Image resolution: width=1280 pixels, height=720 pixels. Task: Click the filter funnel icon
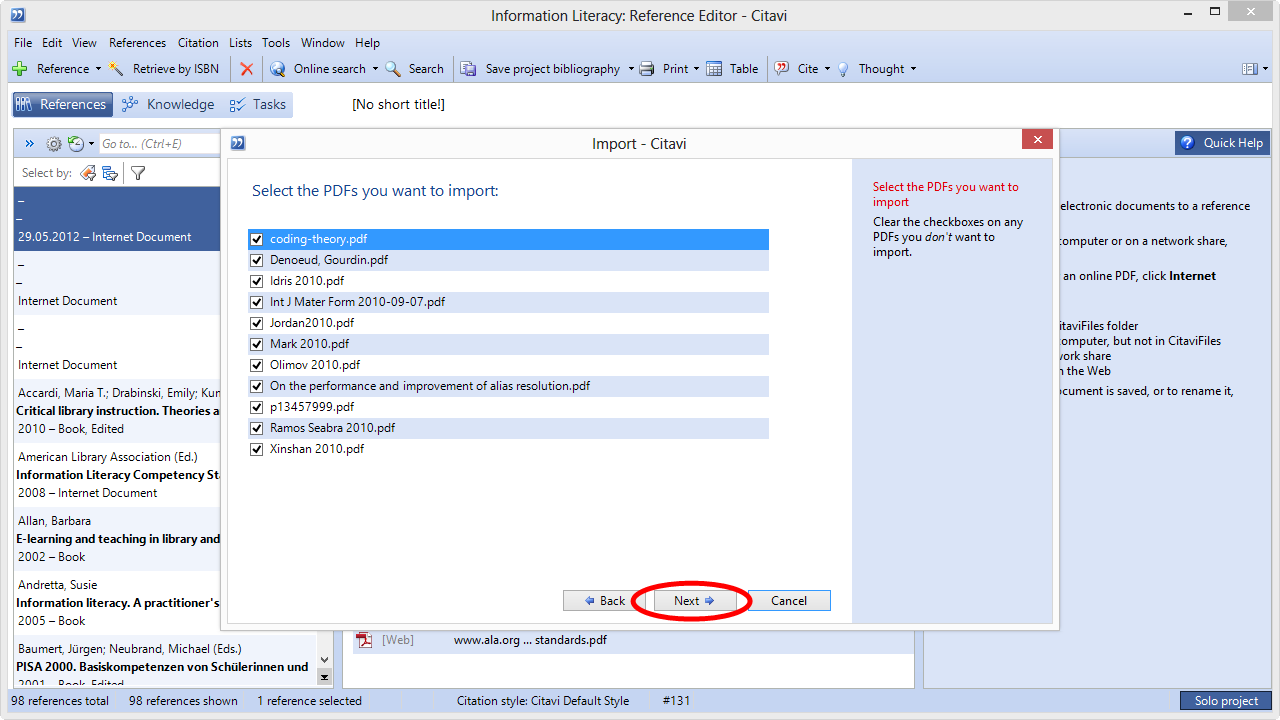coord(138,173)
